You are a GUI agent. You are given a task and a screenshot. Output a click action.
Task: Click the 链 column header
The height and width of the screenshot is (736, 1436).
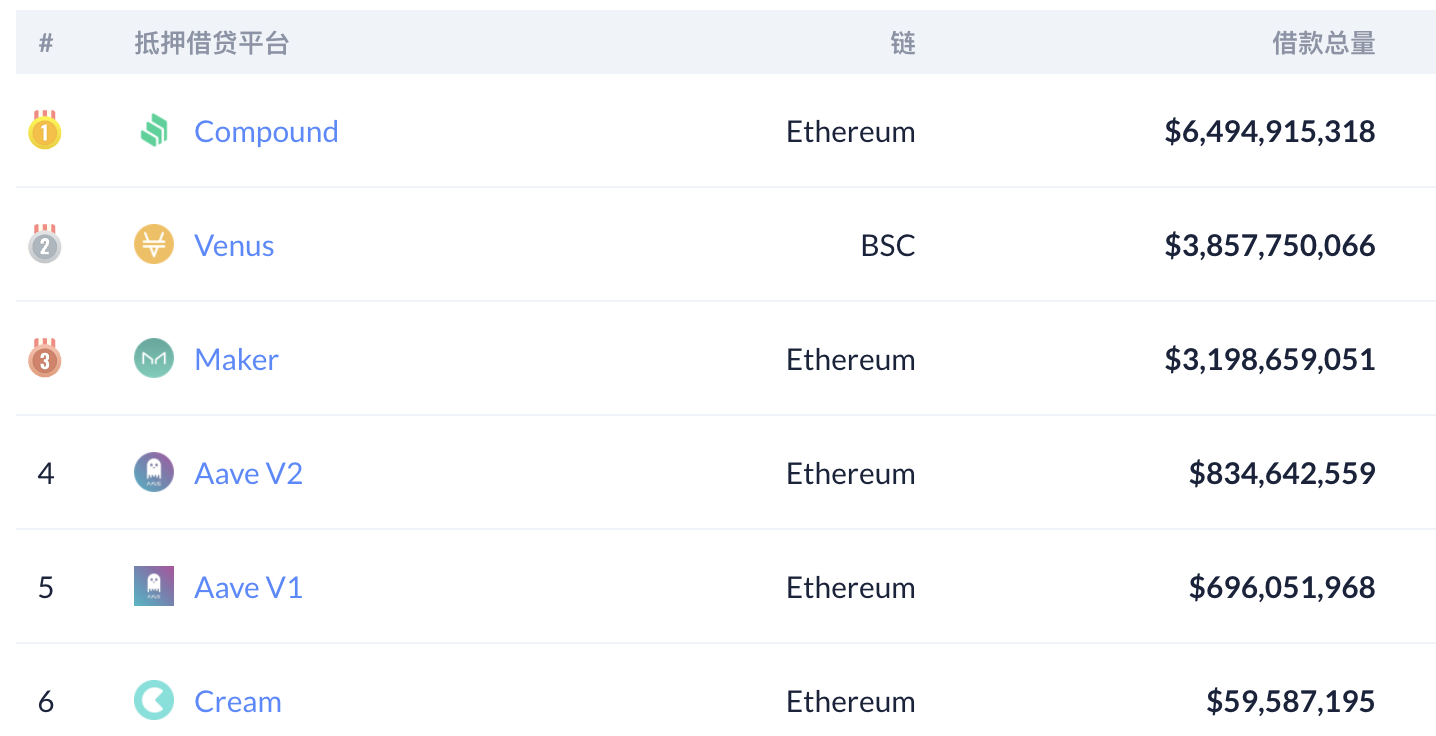[902, 43]
